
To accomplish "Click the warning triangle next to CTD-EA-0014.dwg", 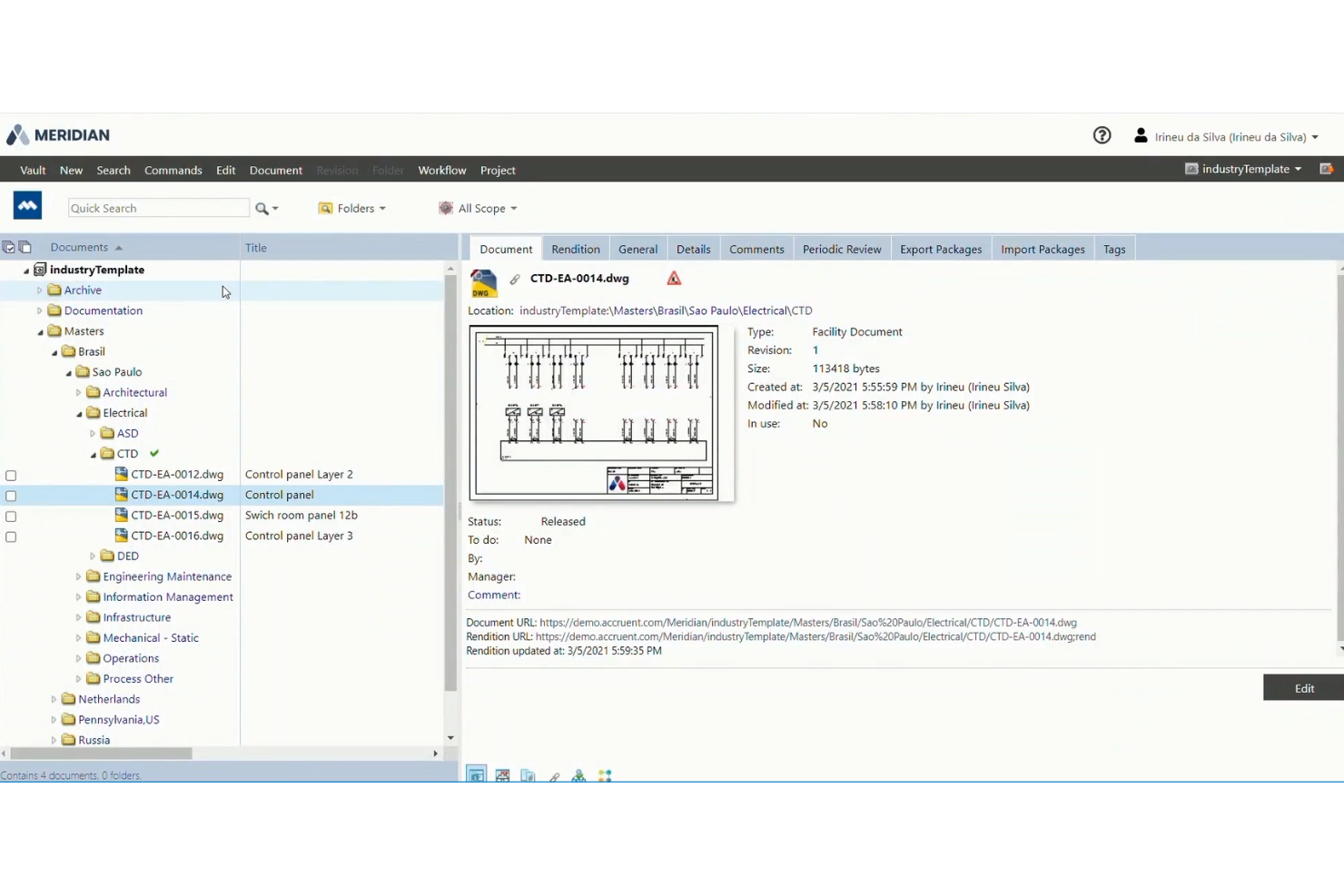I will (674, 279).
